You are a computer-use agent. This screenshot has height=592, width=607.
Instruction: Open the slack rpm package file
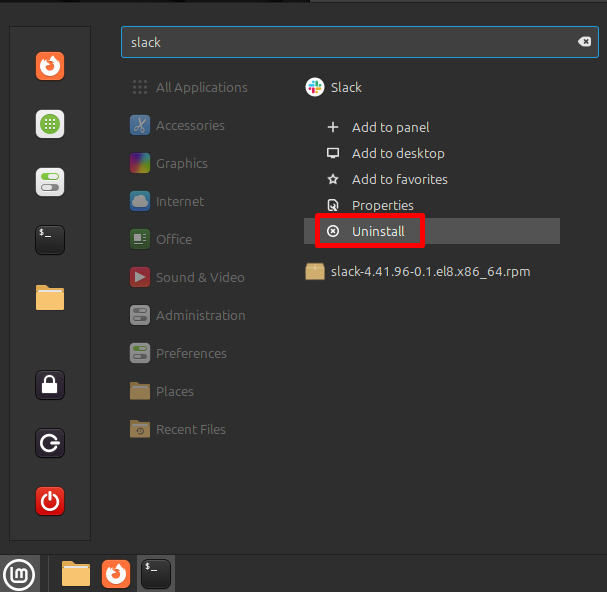pos(418,271)
